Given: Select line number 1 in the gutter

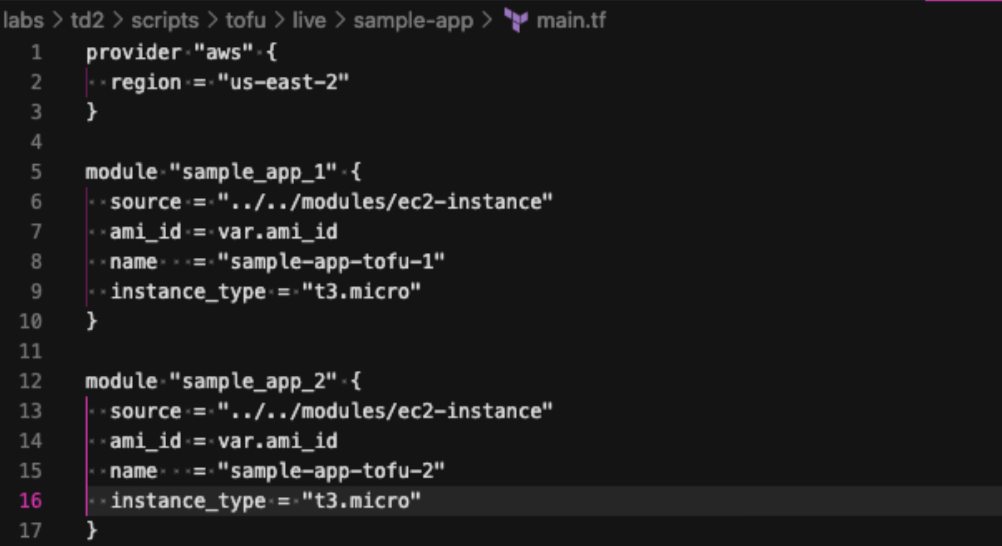Looking at the screenshot, I should tap(36, 50).
